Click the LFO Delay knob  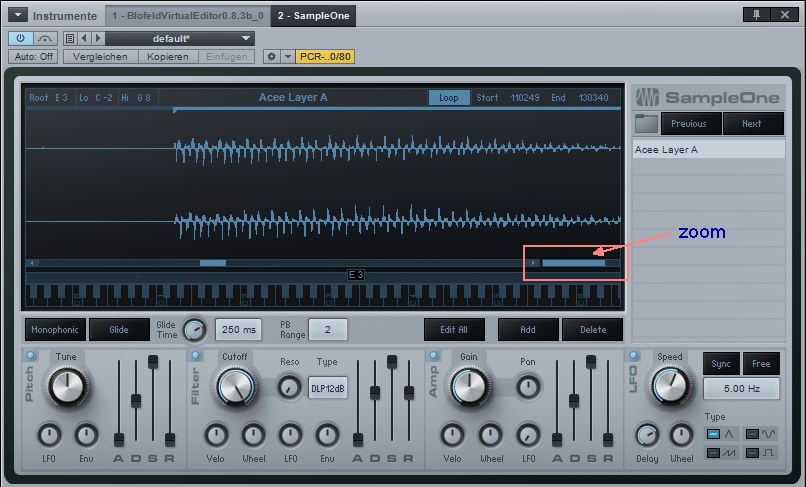point(647,435)
